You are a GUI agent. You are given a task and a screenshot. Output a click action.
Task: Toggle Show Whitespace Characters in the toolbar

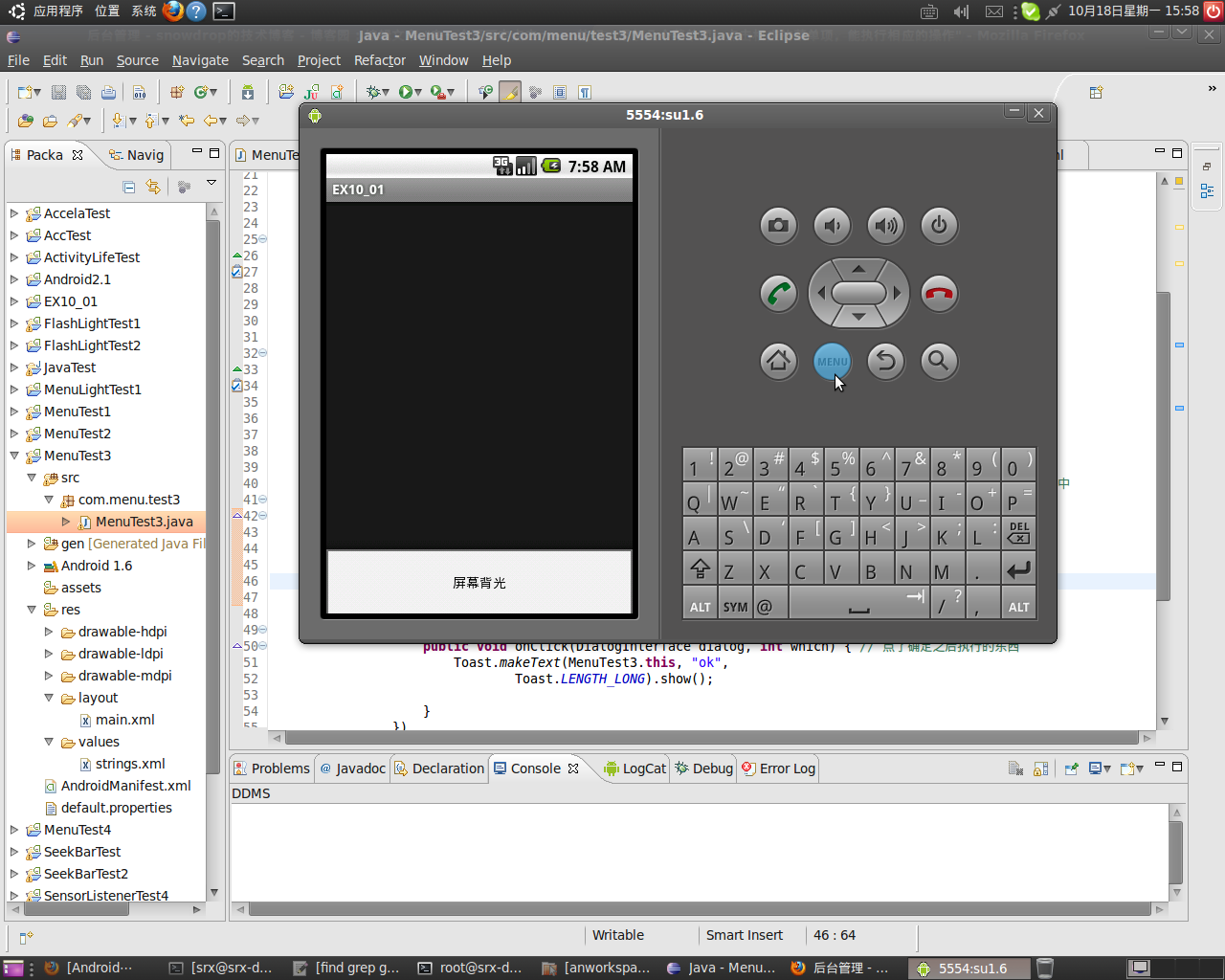pyautogui.click(x=585, y=92)
